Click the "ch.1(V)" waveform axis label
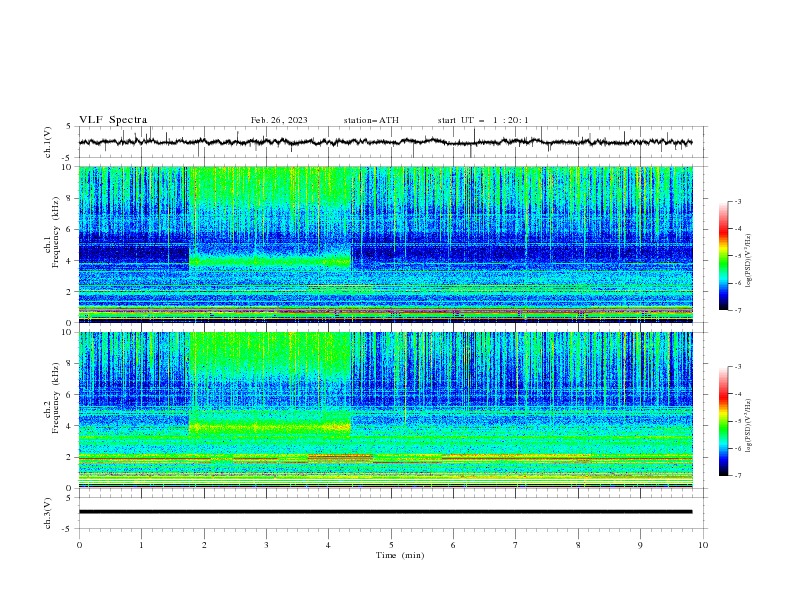This screenshot has width=792, height=612. pyautogui.click(x=48, y=142)
